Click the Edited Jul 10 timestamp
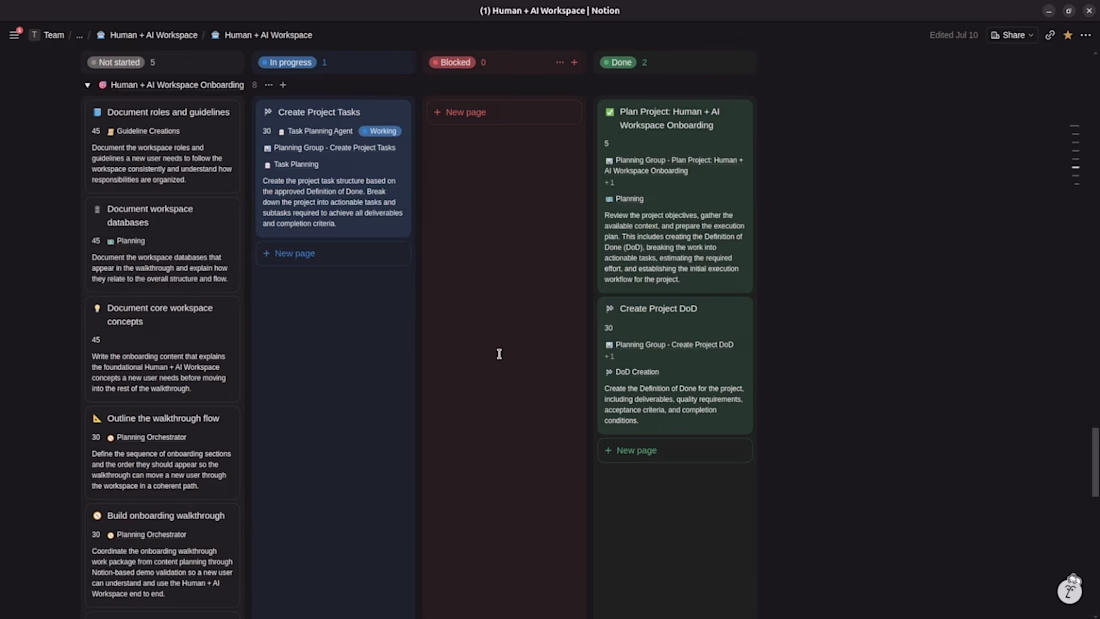Screen dimensions: 1100x619 [953, 35]
